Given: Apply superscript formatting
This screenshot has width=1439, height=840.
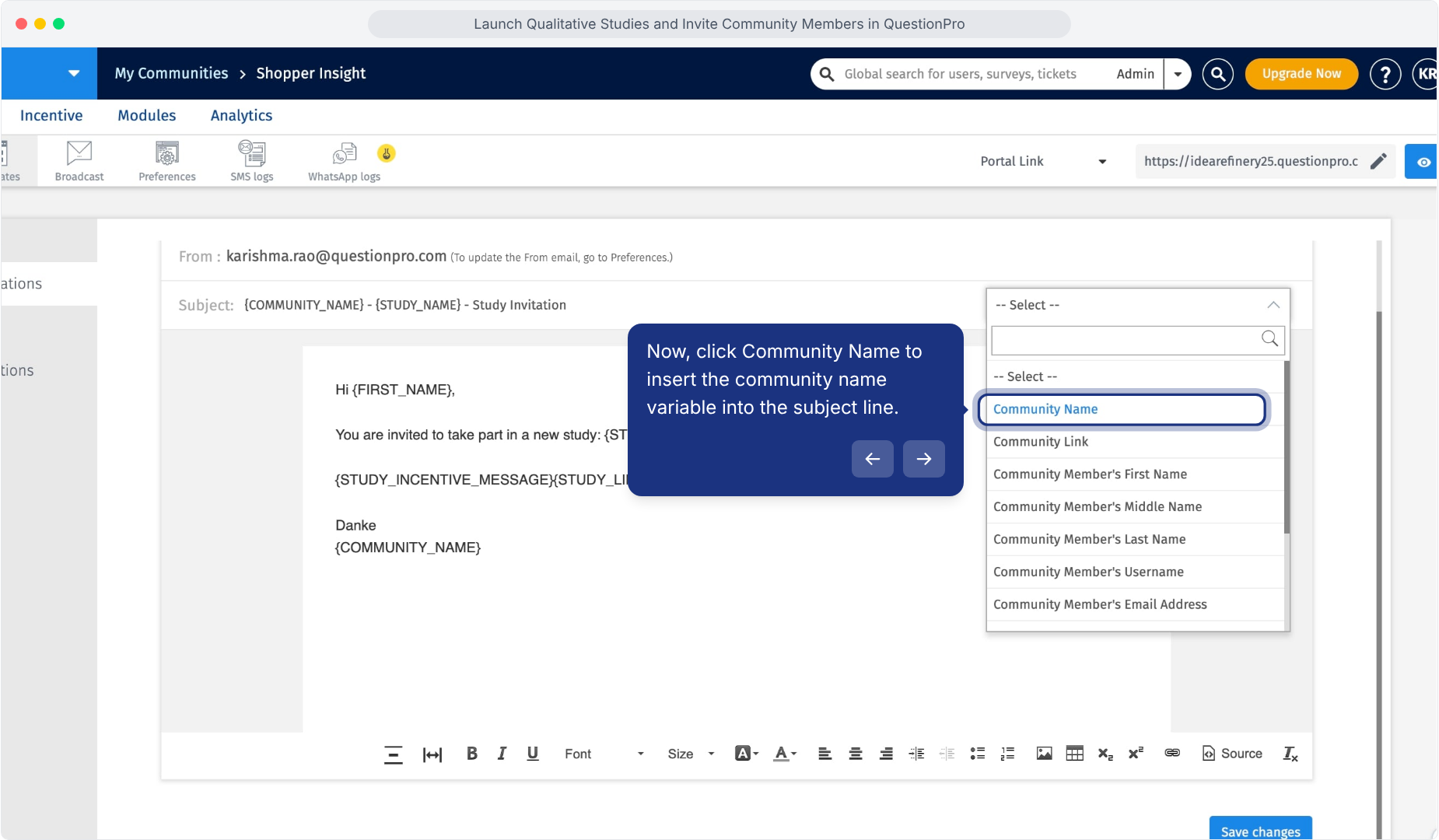Looking at the screenshot, I should click(1136, 753).
